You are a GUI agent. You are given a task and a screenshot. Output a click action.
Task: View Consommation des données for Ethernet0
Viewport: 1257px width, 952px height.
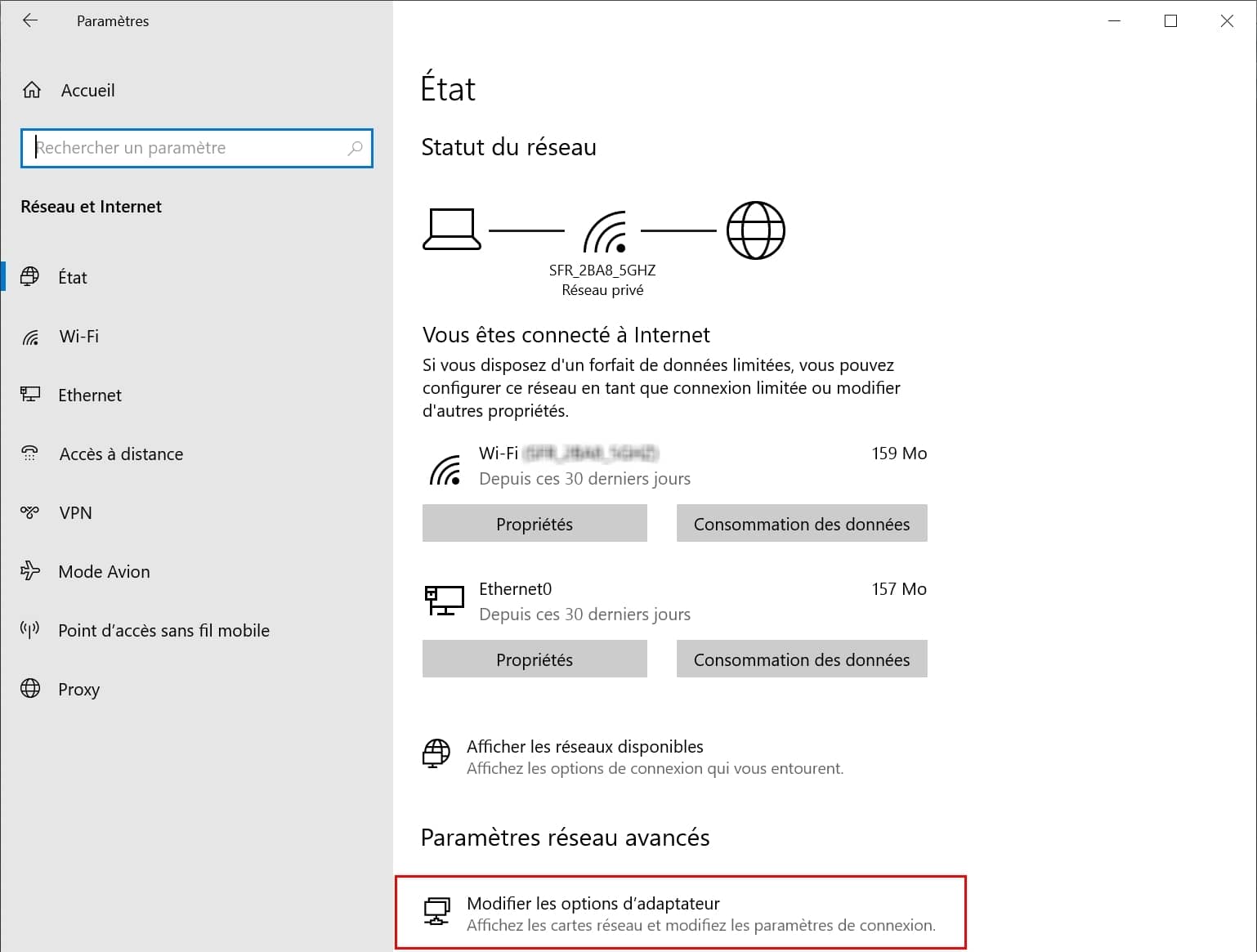click(801, 659)
